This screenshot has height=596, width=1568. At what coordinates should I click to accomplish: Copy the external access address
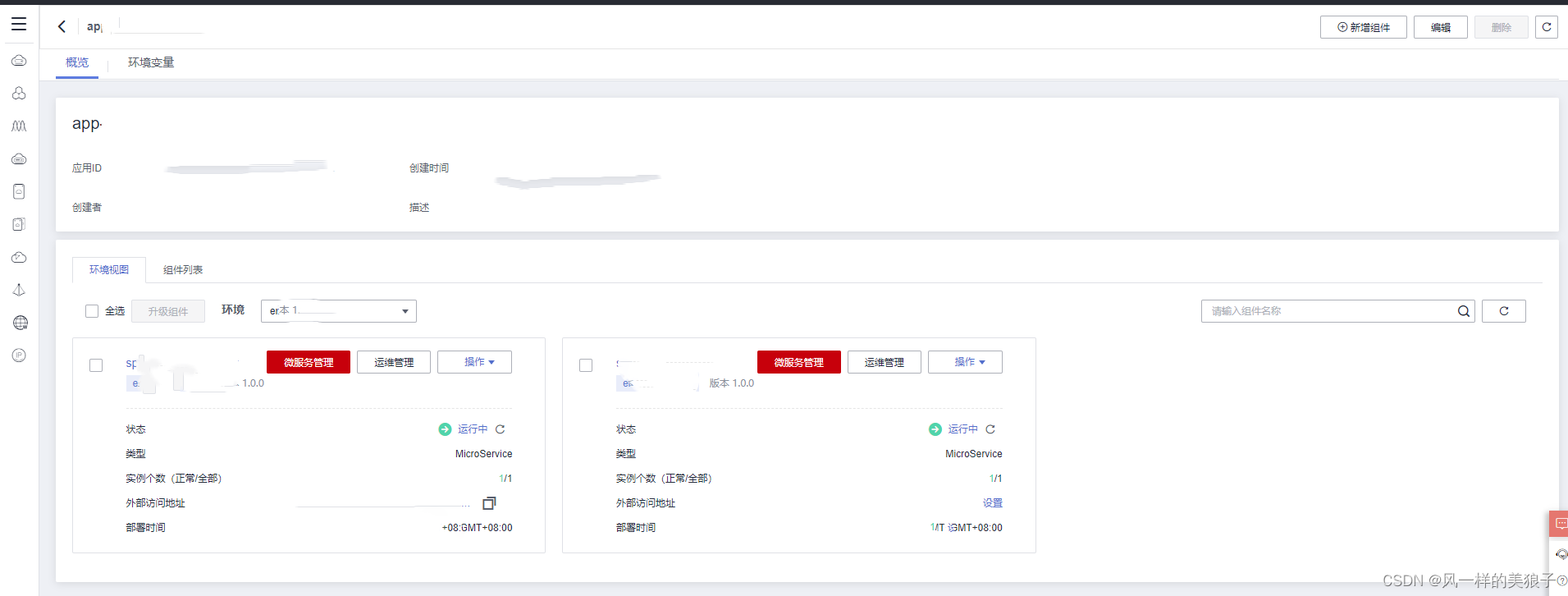click(x=489, y=503)
